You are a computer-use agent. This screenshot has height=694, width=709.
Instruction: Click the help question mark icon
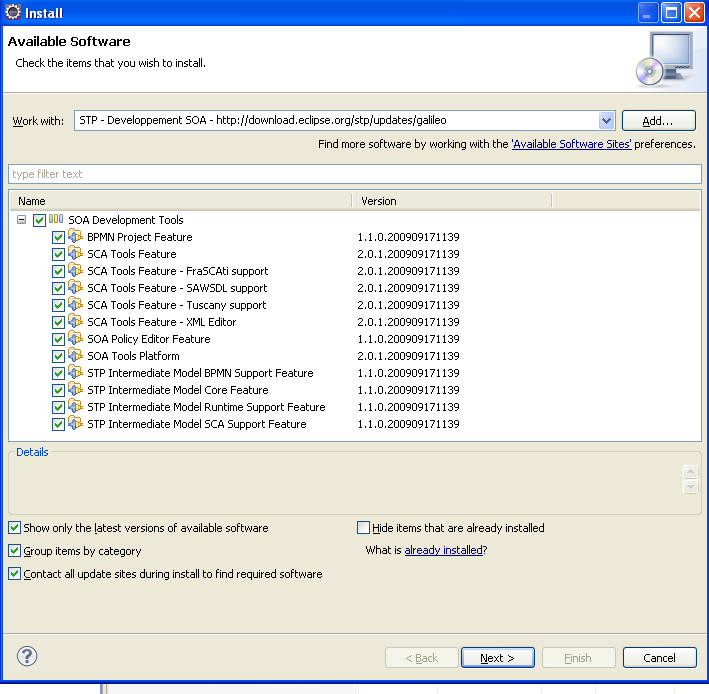(28, 657)
